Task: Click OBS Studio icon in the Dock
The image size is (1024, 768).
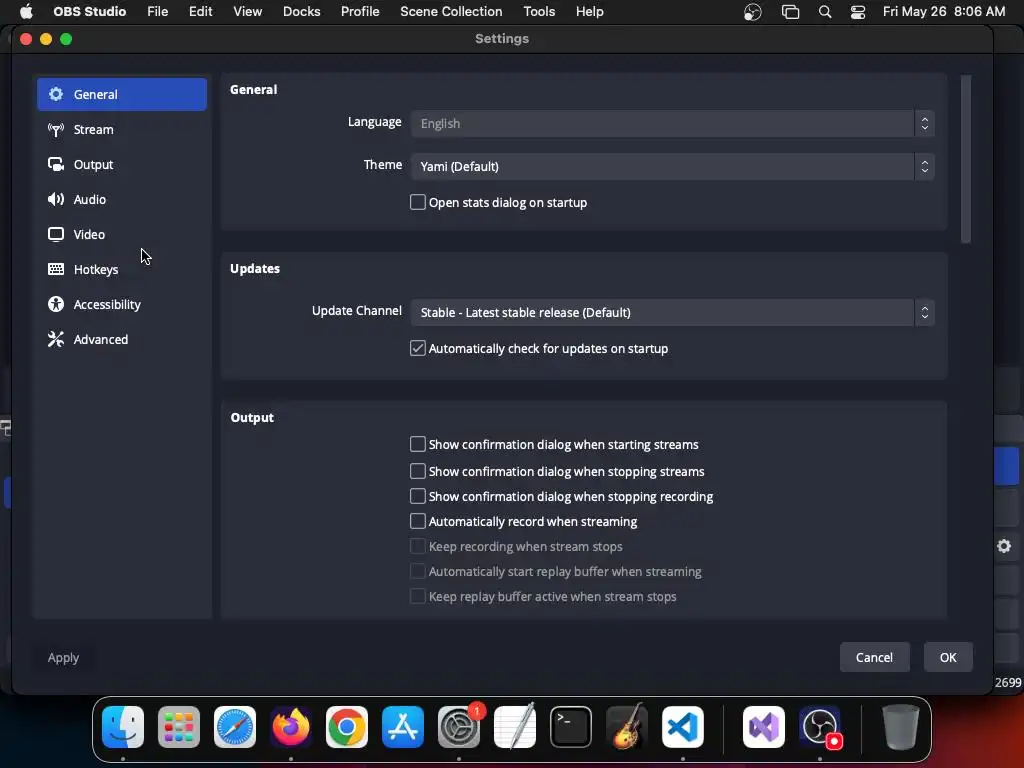Action: point(820,727)
